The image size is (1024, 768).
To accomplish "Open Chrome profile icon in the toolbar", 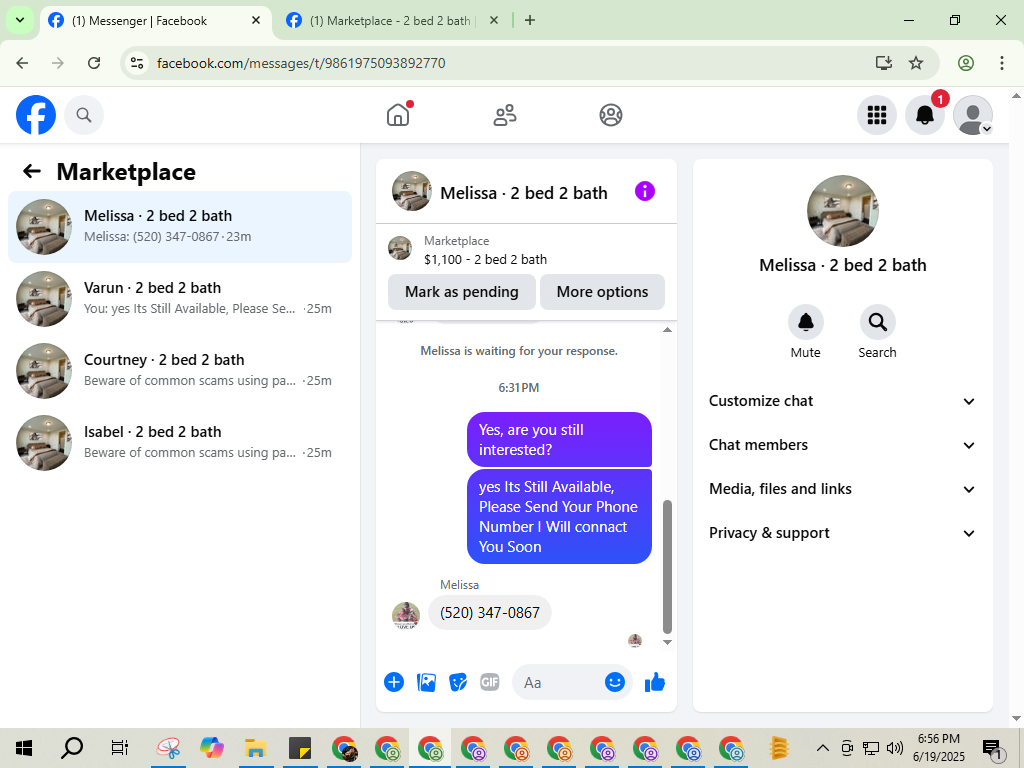I will click(x=966, y=63).
